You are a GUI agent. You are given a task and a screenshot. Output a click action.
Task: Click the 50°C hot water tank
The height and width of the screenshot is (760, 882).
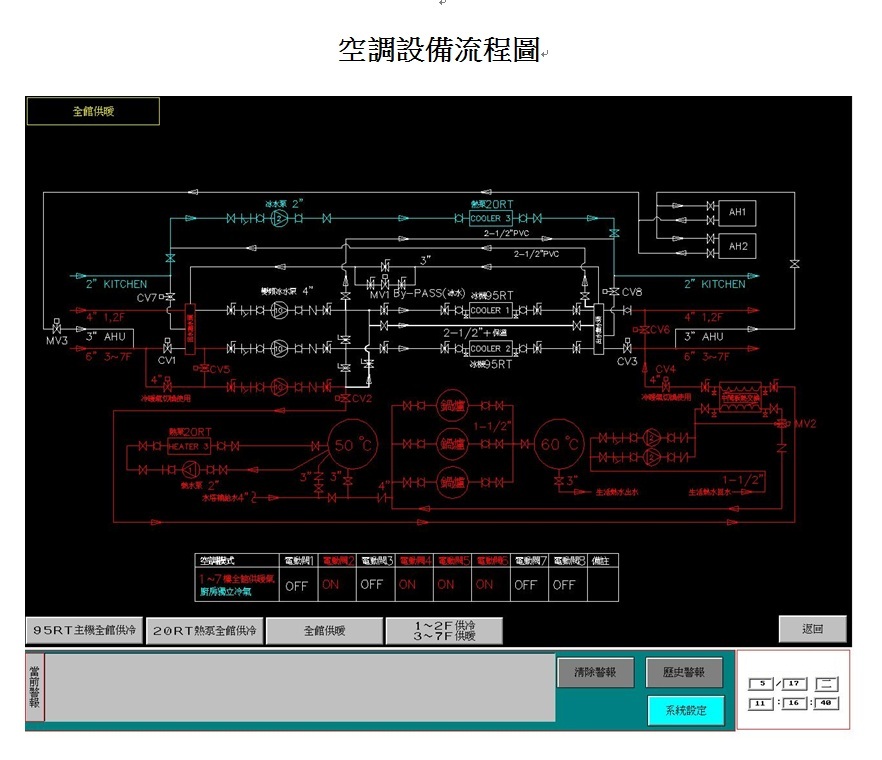pos(352,444)
